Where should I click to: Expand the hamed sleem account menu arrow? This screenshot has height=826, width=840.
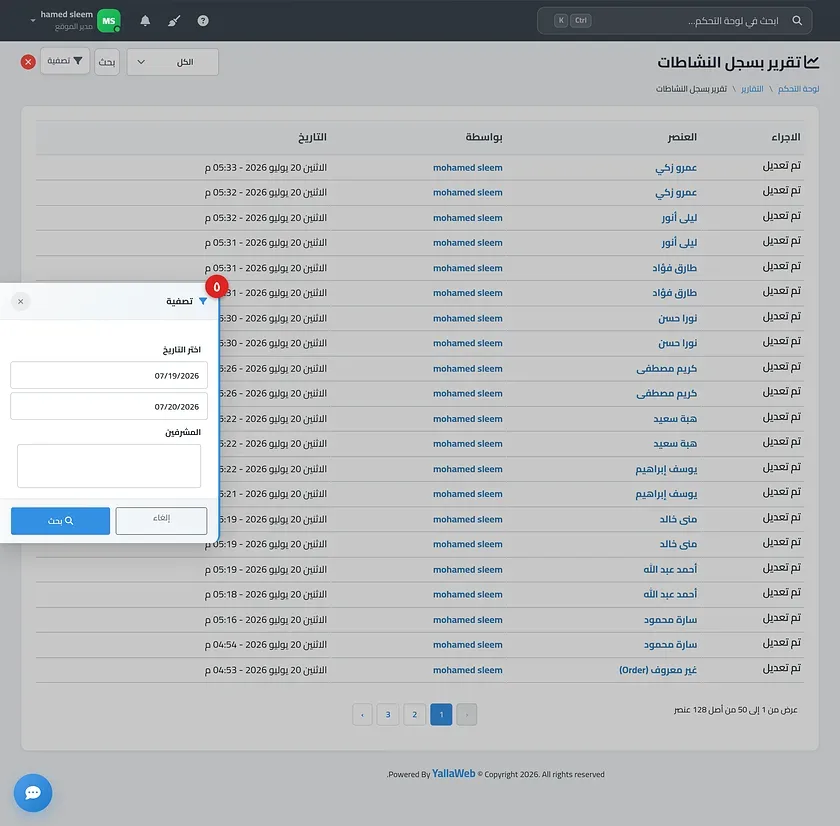click(x=33, y=21)
